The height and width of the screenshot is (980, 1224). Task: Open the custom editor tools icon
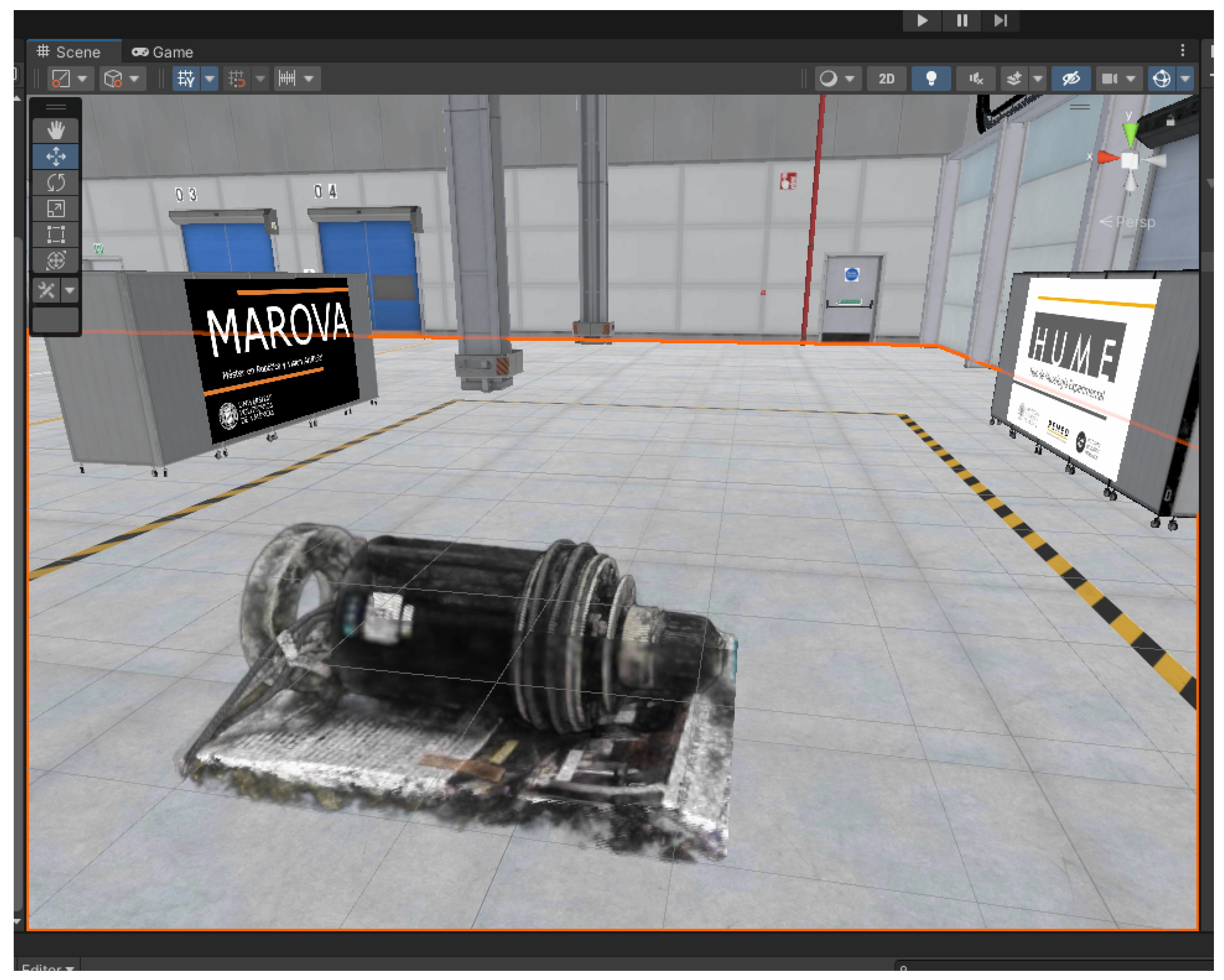[47, 291]
